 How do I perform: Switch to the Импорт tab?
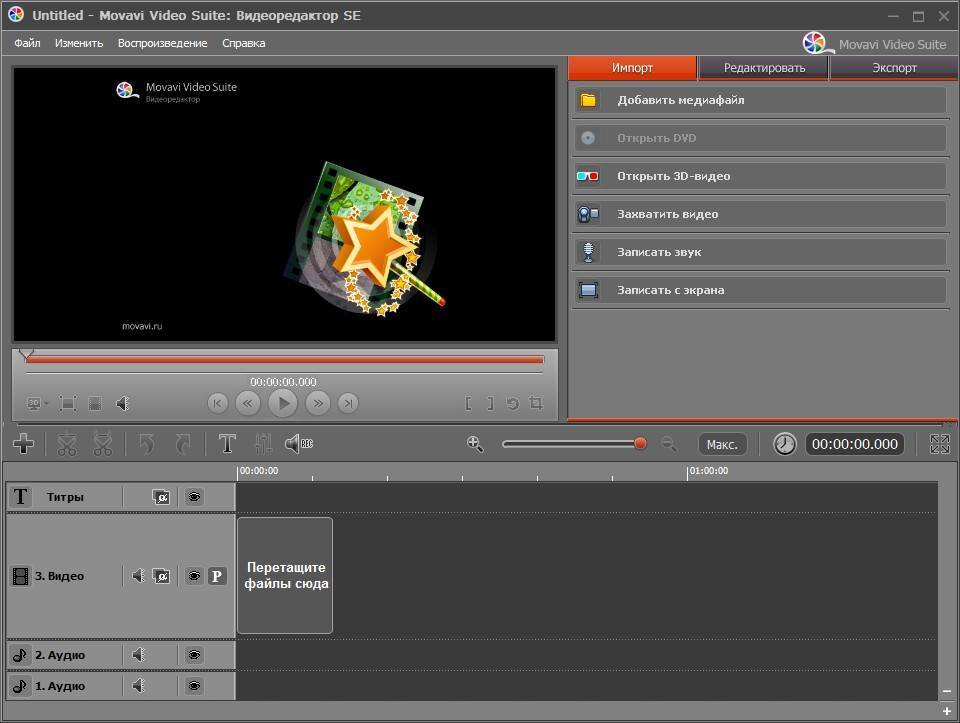632,68
